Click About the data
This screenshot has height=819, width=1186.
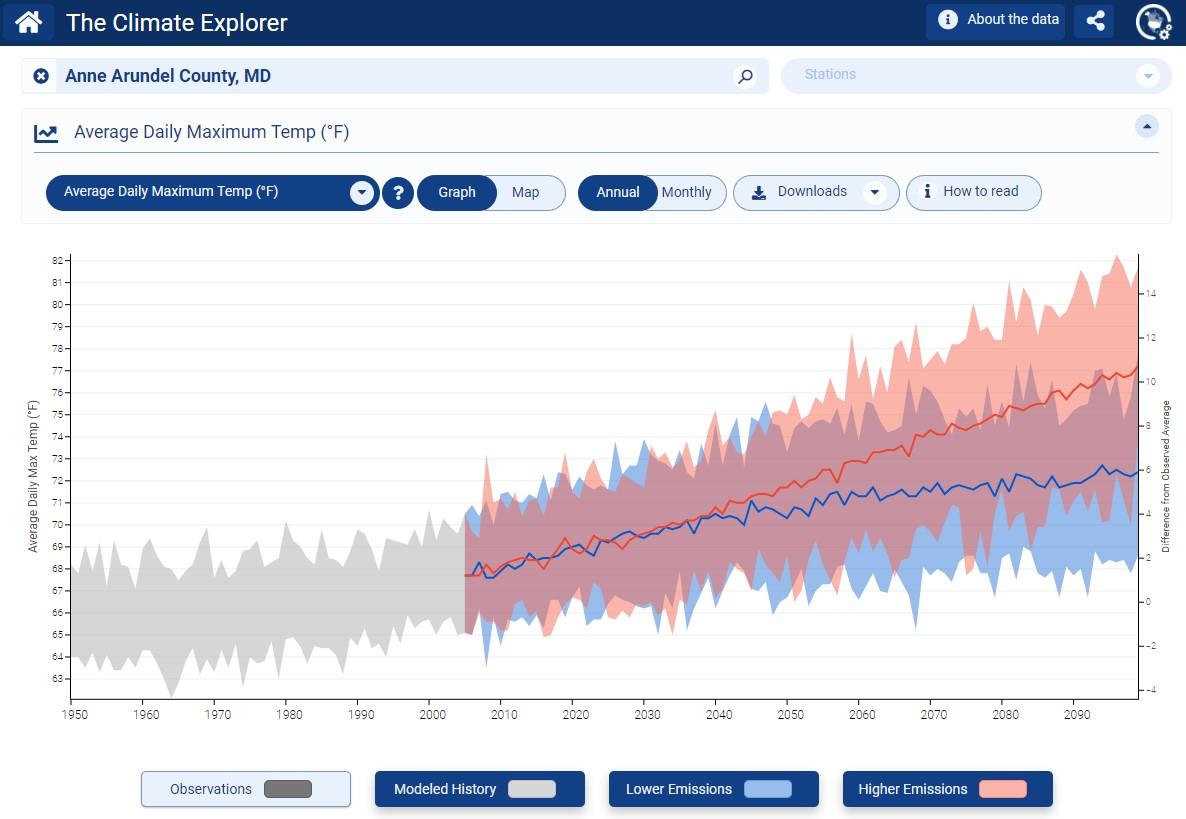(994, 19)
